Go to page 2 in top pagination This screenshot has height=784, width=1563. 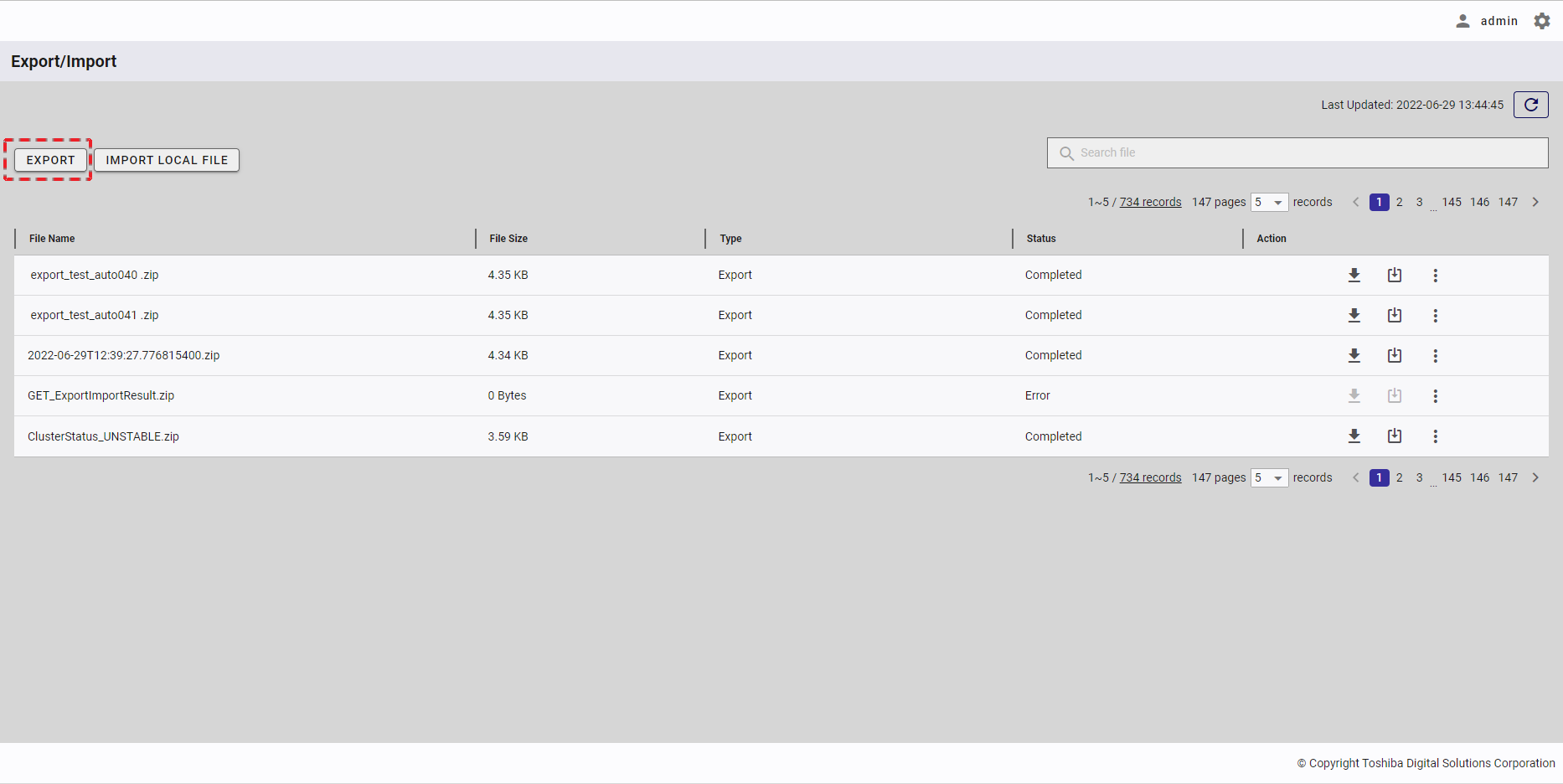(1399, 202)
